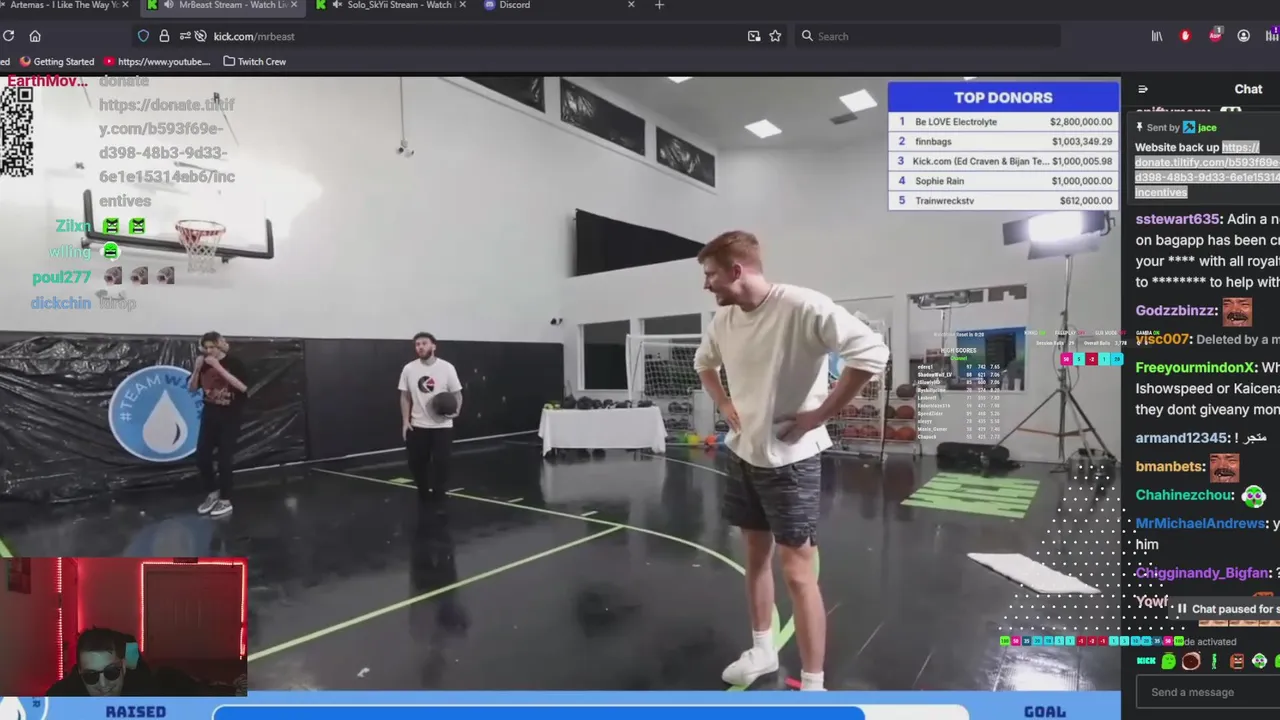Click the Trainwreckstv donor row

point(1003,201)
